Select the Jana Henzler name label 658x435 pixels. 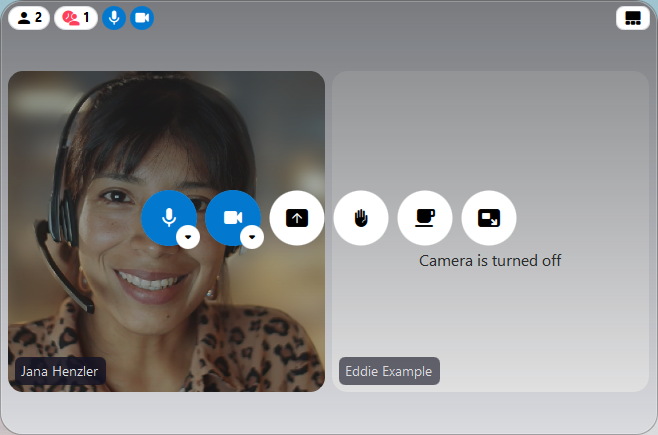pos(60,371)
